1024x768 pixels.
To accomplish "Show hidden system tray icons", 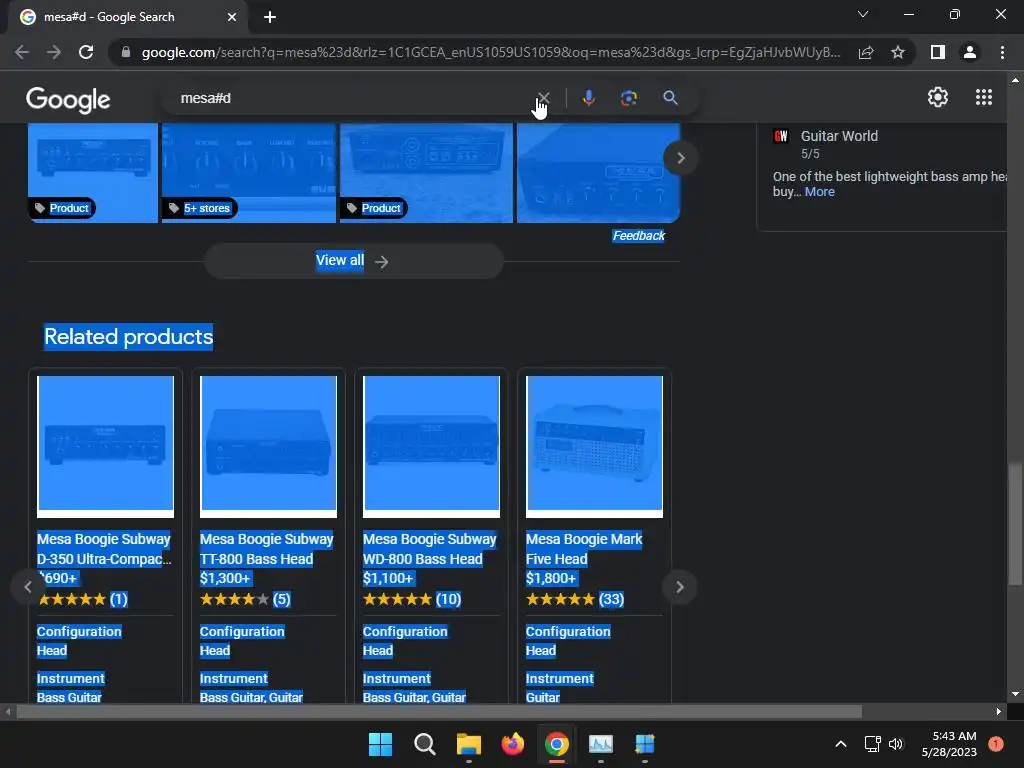I will (841, 744).
